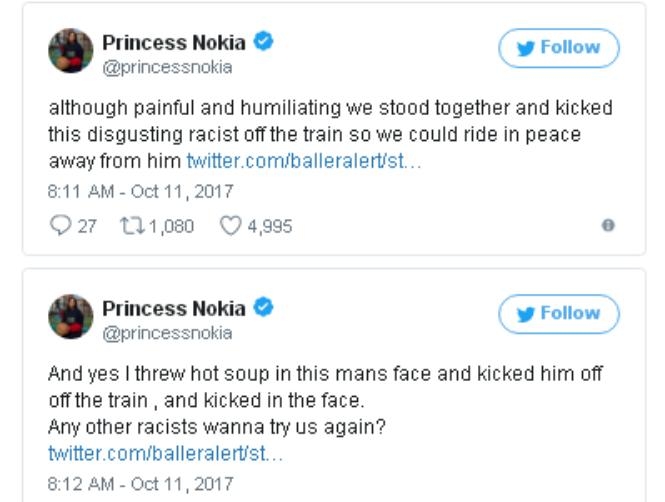The width and height of the screenshot is (665, 502).
Task: Click the 4,995 likes count
Action: coord(270,226)
